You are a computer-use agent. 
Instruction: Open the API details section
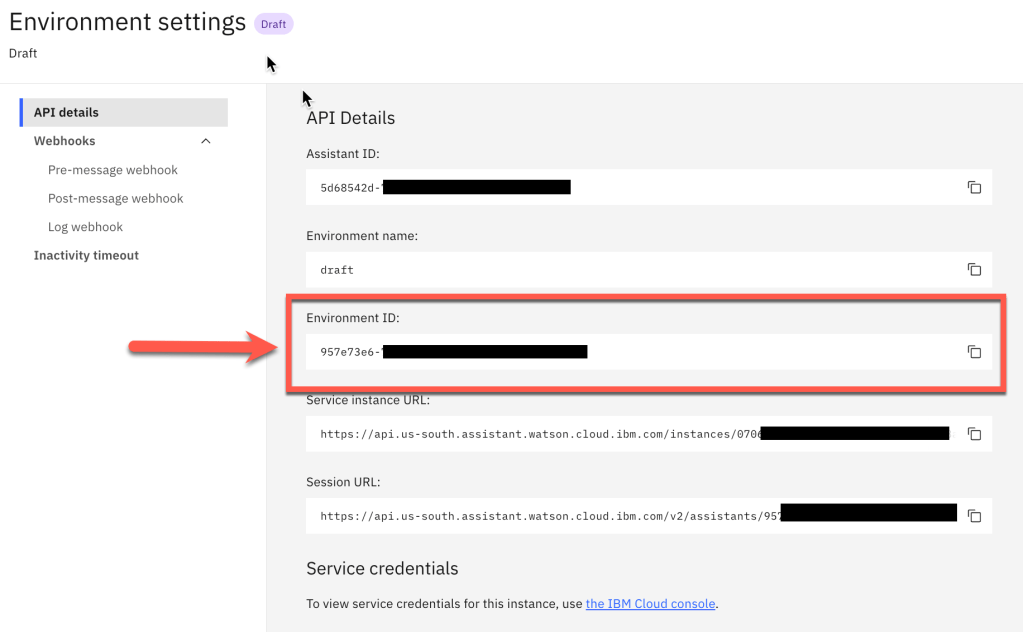coord(66,113)
